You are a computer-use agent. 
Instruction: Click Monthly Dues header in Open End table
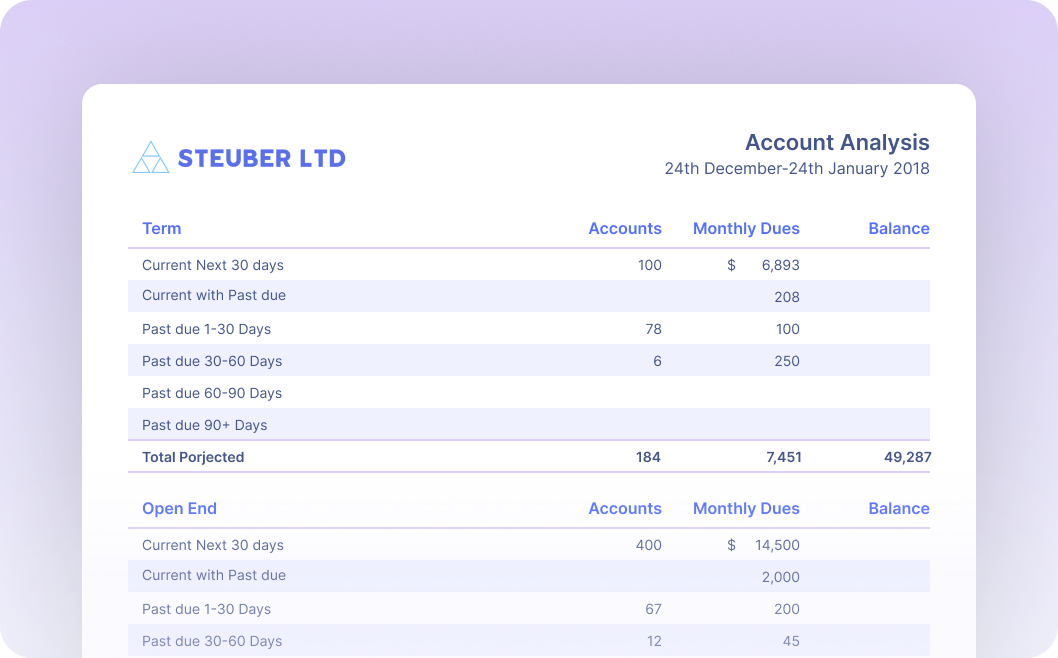(746, 508)
